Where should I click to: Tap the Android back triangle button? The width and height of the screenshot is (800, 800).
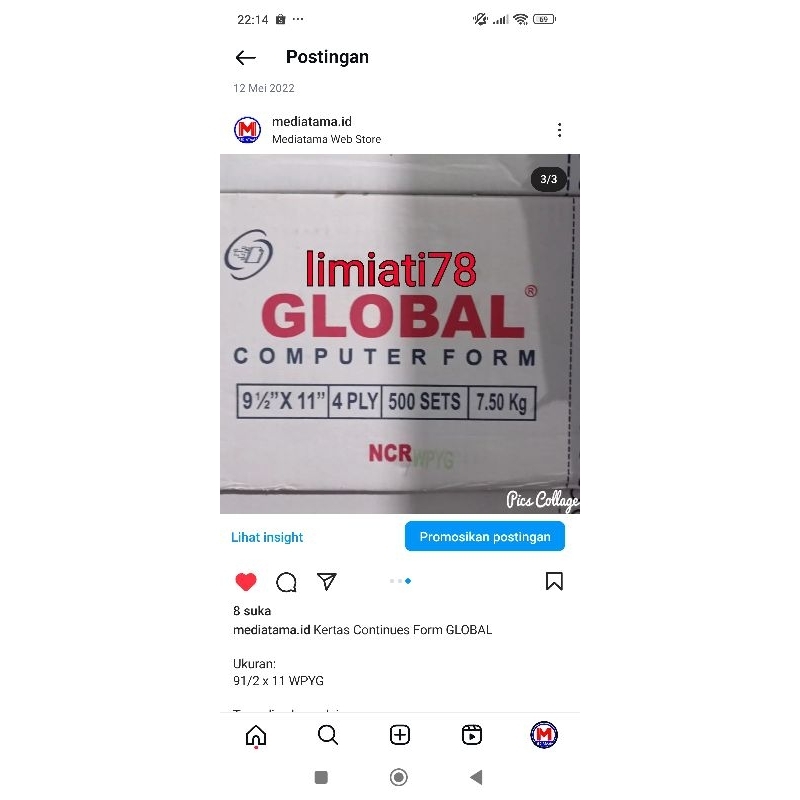[476, 778]
